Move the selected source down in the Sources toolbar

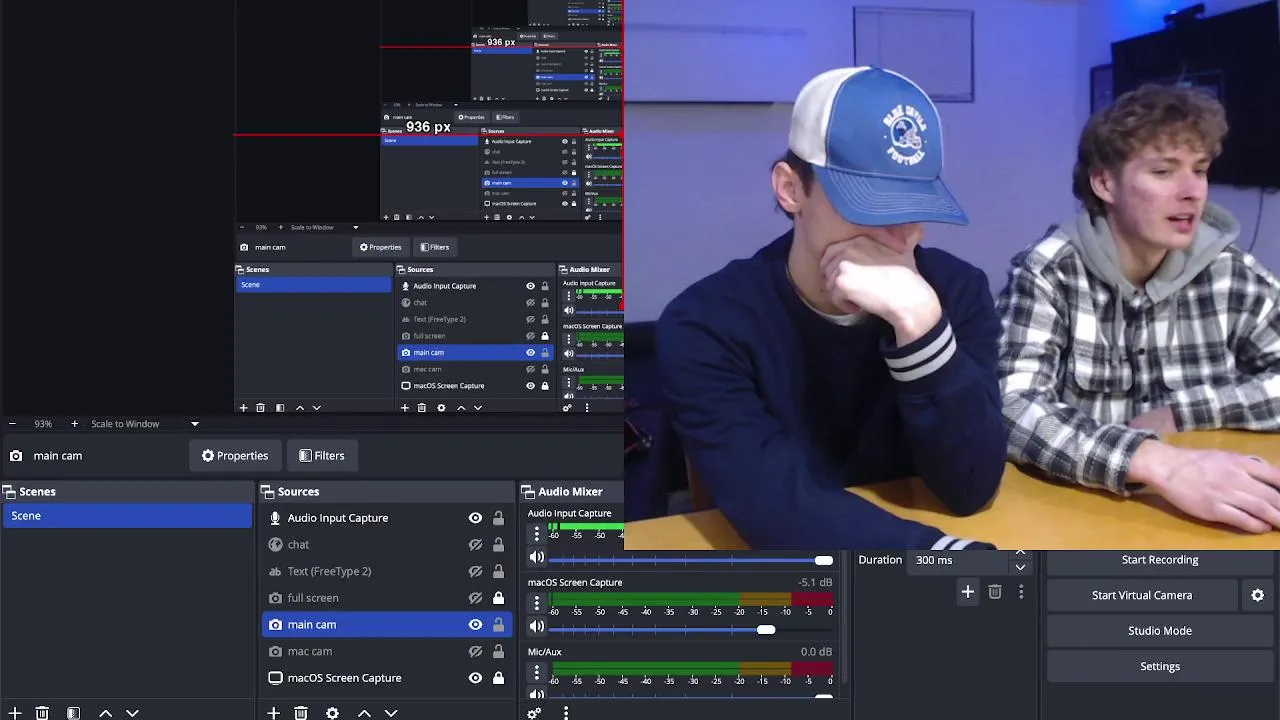391,713
